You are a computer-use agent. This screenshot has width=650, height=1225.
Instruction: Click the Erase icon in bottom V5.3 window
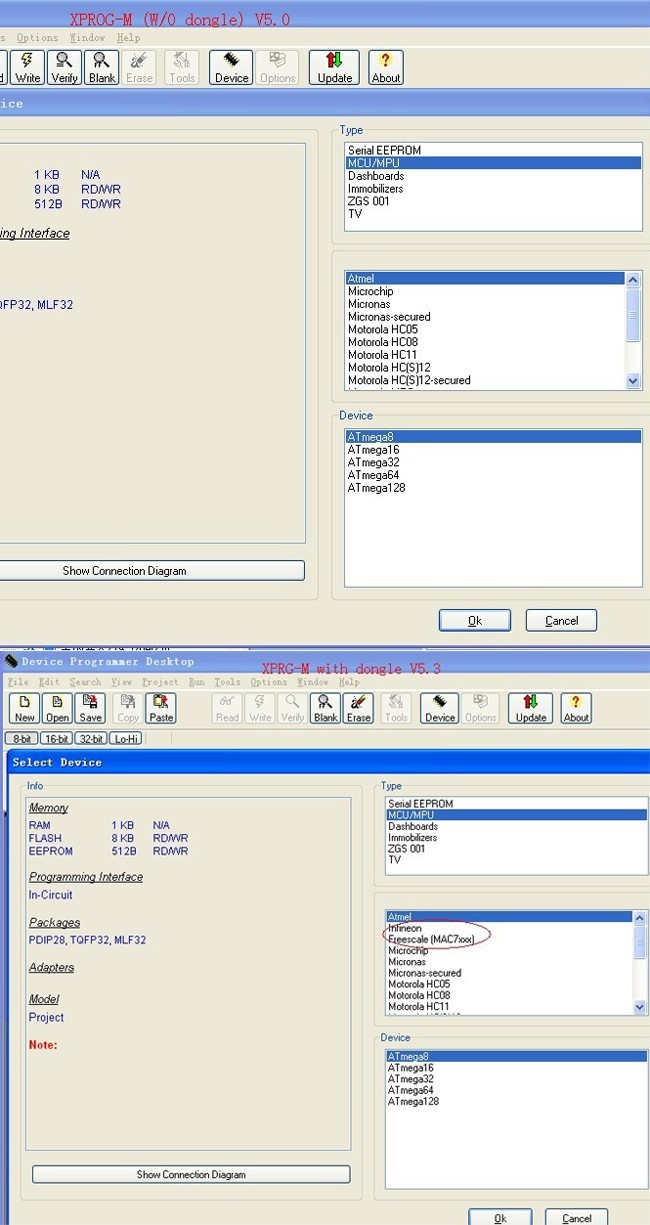click(359, 708)
